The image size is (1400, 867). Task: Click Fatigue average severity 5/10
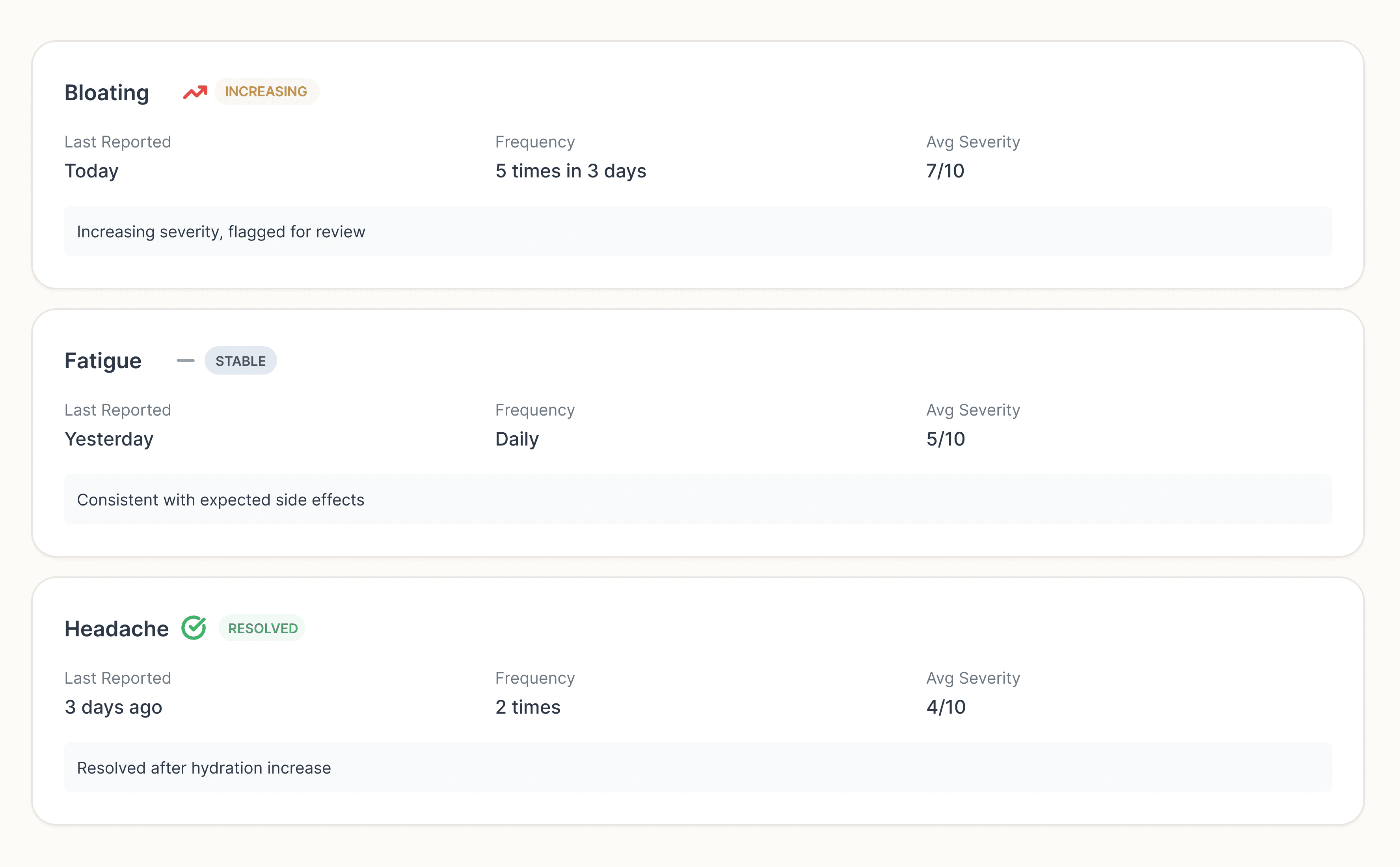[945, 439]
